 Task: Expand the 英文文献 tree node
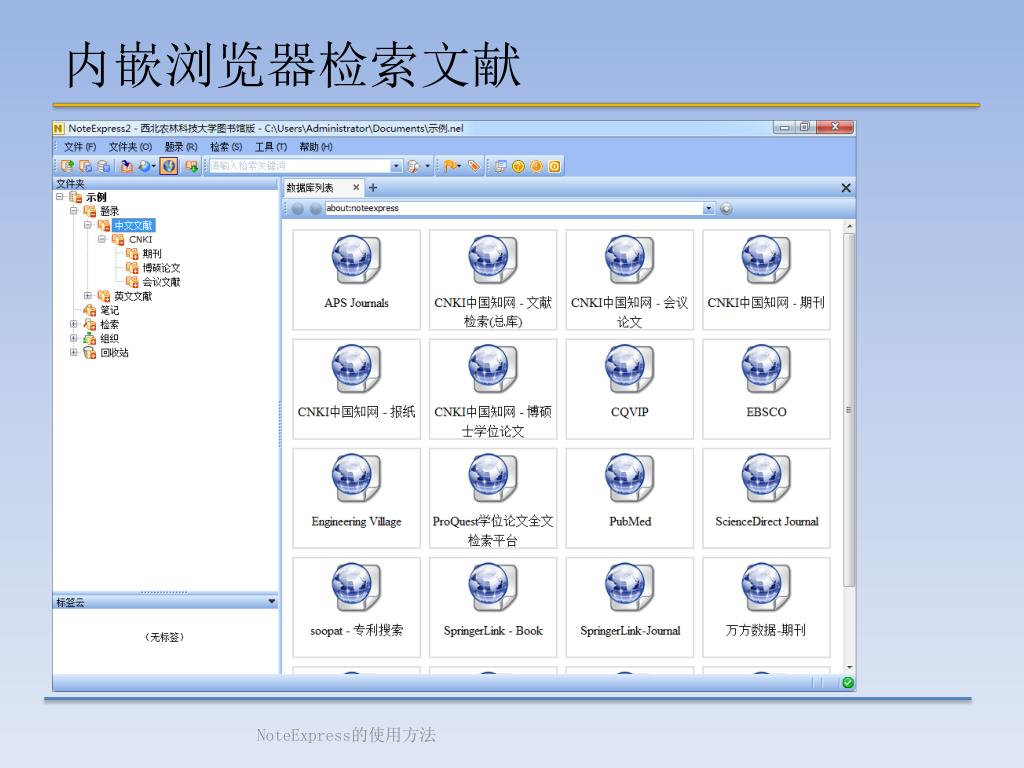(x=88, y=296)
